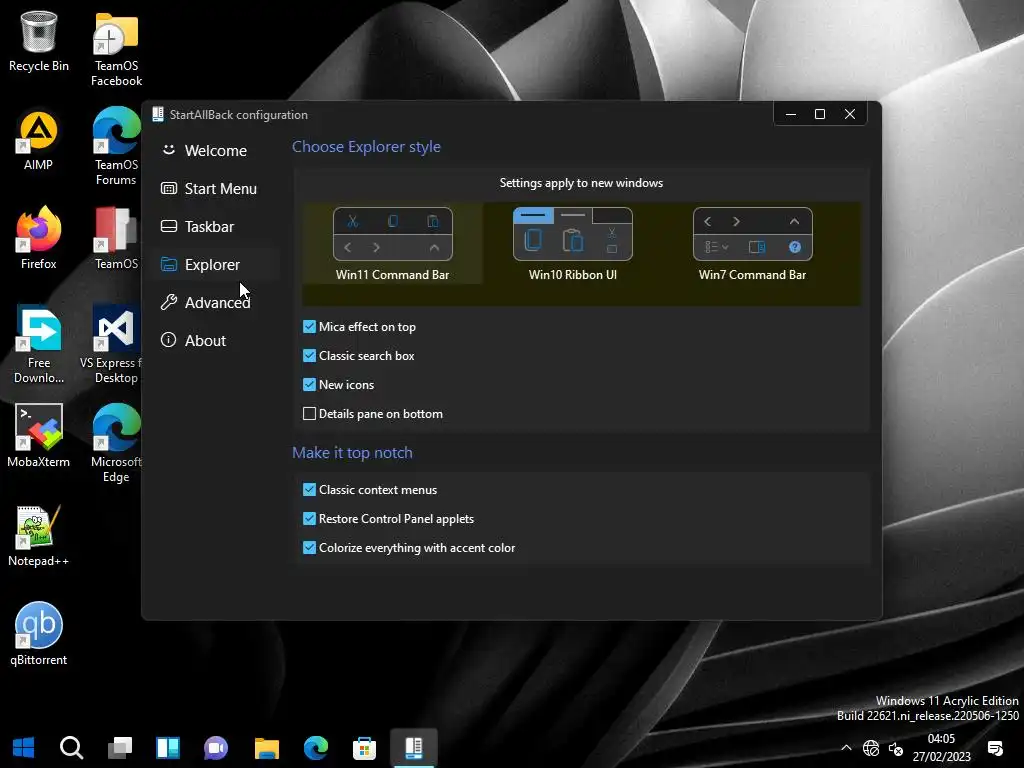1024x768 pixels.
Task: Select the Recycle Bin desktop icon
Action: (39, 42)
